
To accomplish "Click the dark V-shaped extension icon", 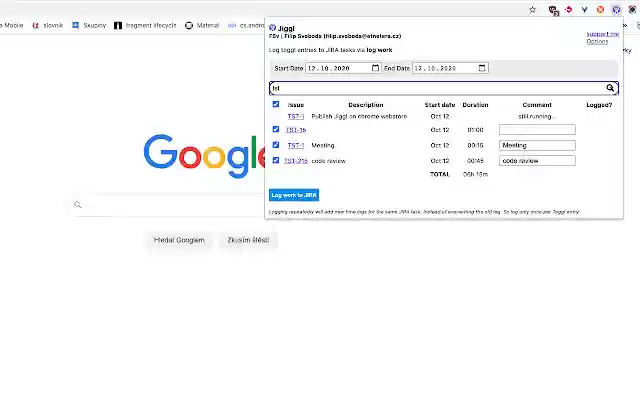I will [584, 9].
